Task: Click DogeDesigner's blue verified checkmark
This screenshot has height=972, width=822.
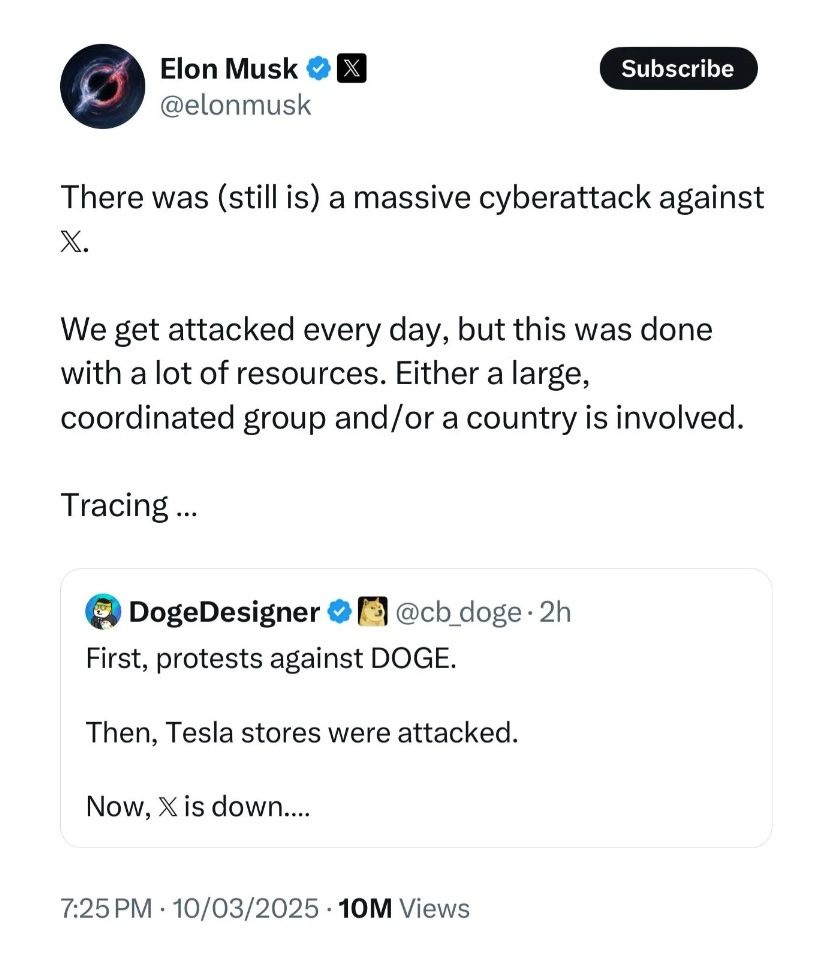Action: coord(340,611)
